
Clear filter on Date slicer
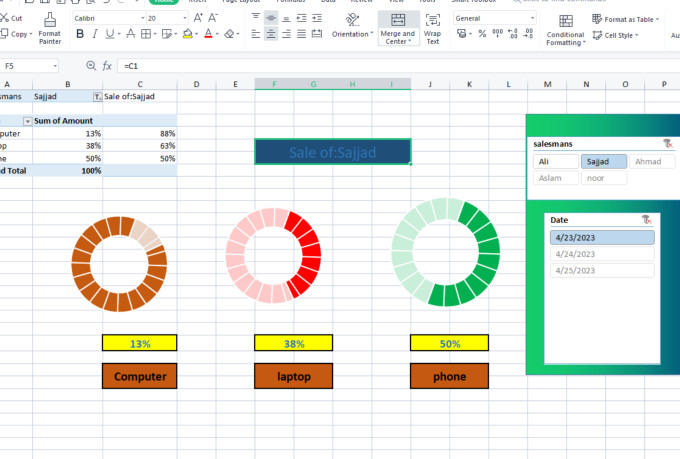[x=647, y=219]
